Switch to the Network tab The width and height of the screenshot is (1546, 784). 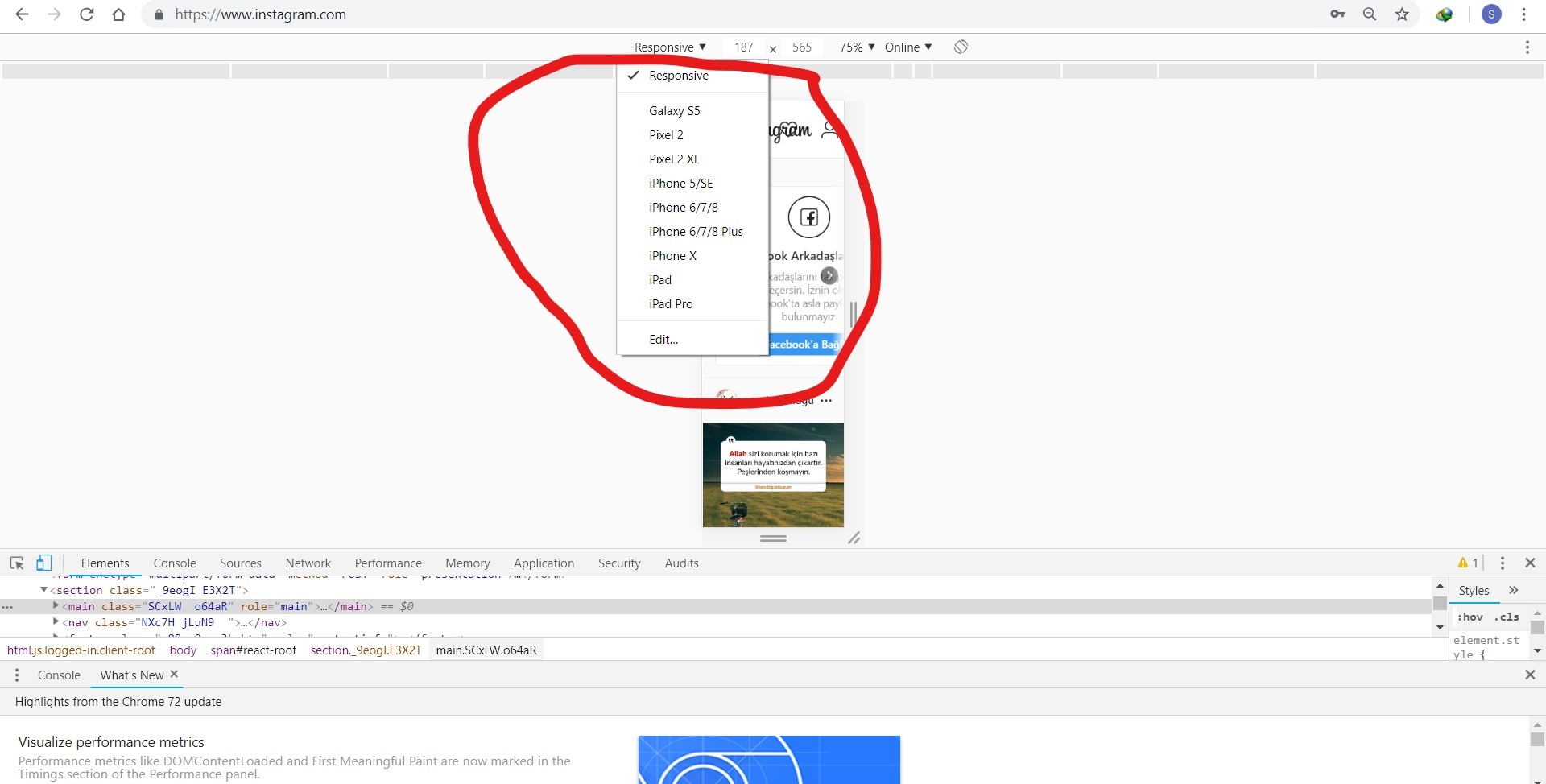point(308,563)
